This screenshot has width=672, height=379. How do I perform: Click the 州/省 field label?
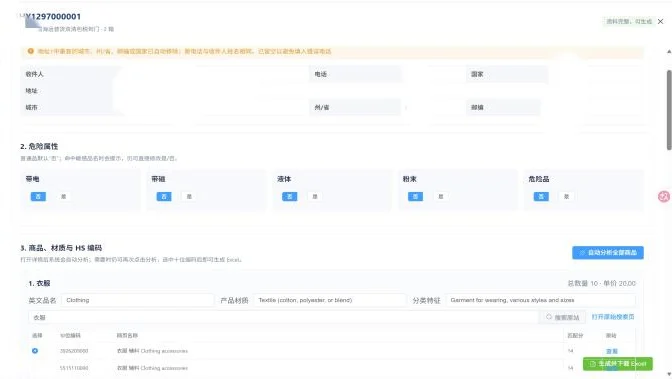tap(322, 108)
